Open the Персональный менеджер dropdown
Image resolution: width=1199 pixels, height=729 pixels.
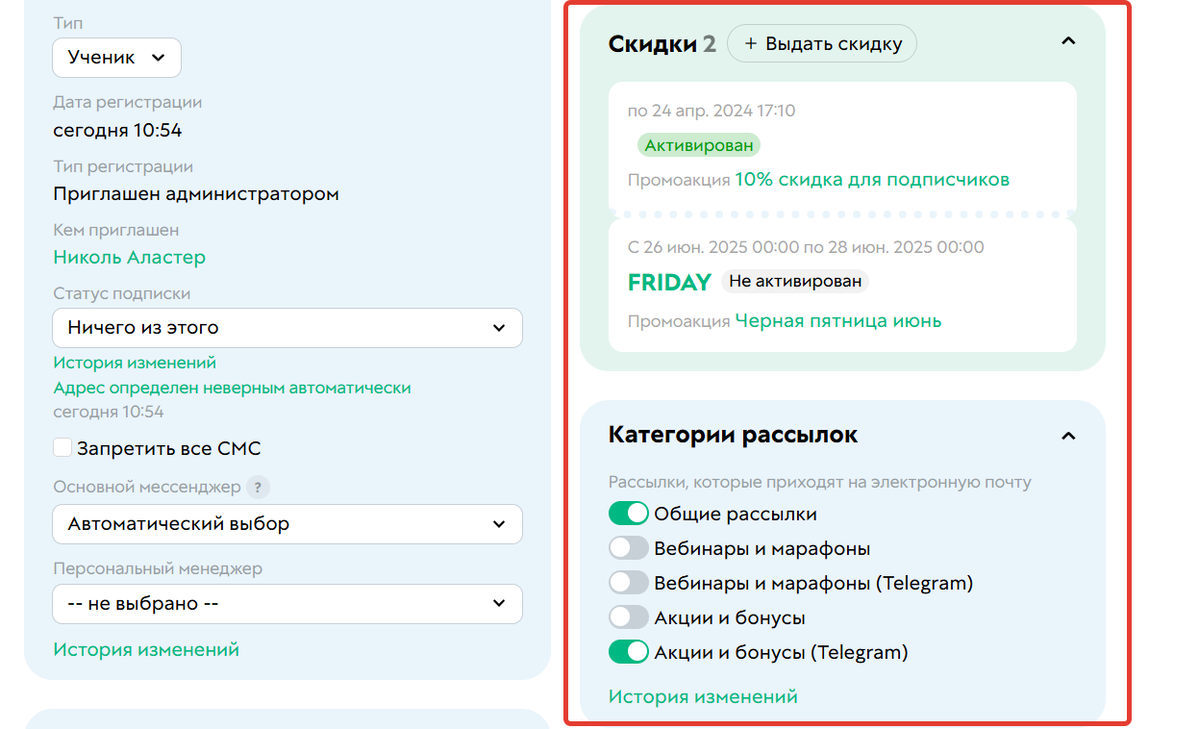(287, 603)
